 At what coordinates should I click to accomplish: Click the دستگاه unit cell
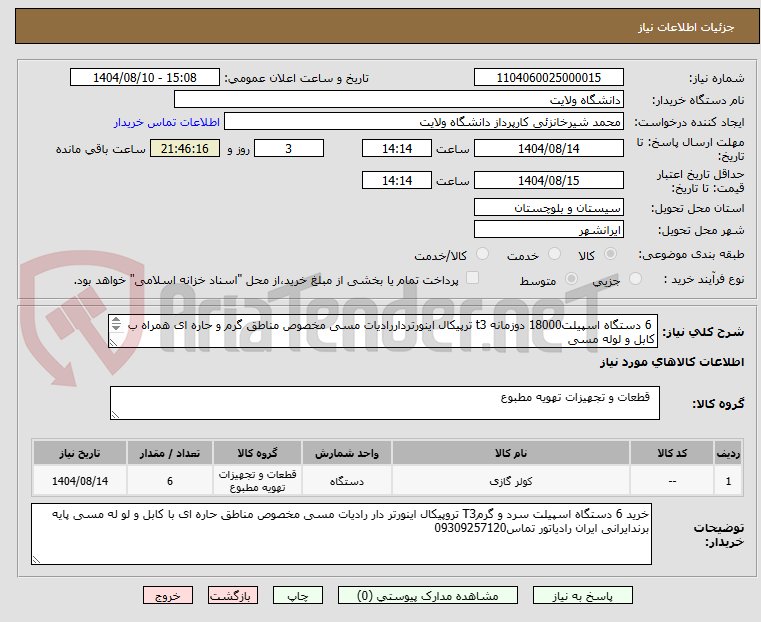347,481
